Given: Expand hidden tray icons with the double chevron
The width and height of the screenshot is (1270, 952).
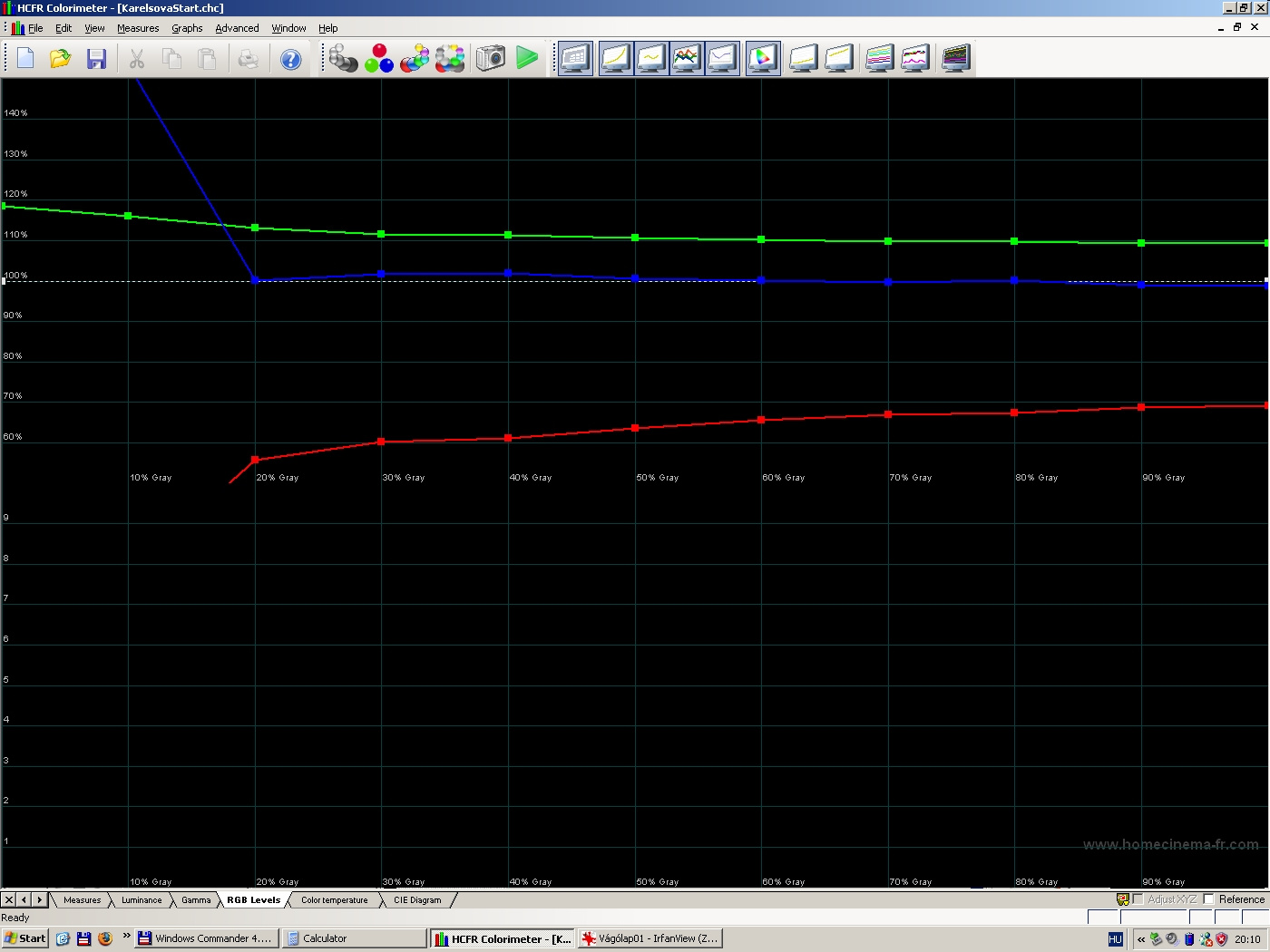Looking at the screenshot, I should tap(1141, 939).
